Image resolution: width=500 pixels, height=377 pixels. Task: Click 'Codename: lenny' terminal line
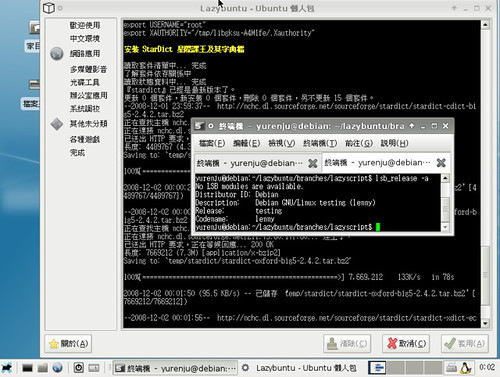pos(235,219)
